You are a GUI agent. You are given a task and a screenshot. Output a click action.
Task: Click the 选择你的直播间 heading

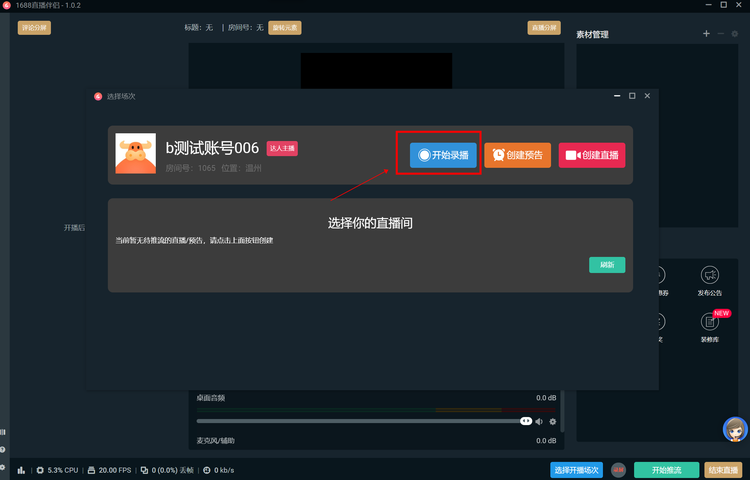(370, 223)
